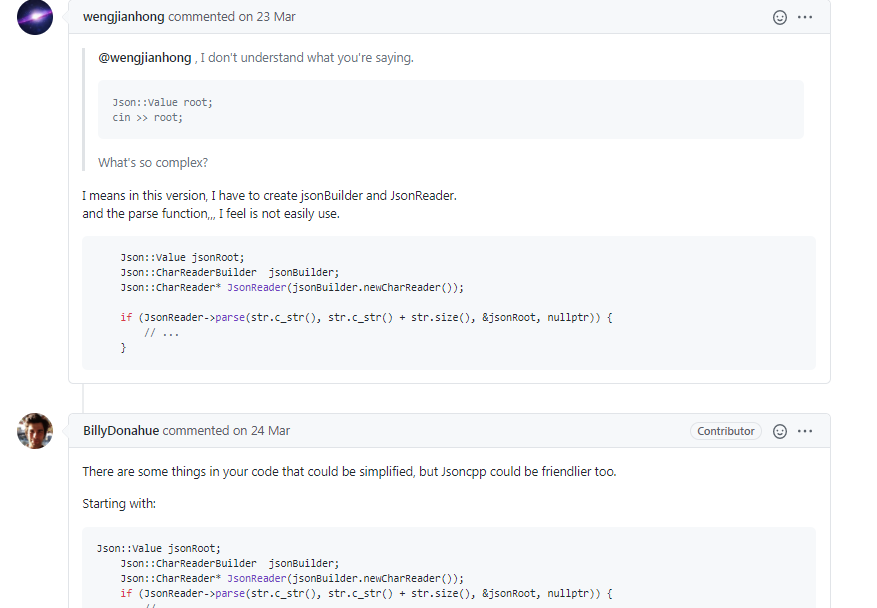Open the smiley reaction dropdown on the bottom comment
This screenshot has height=608, width=877.
779,431
